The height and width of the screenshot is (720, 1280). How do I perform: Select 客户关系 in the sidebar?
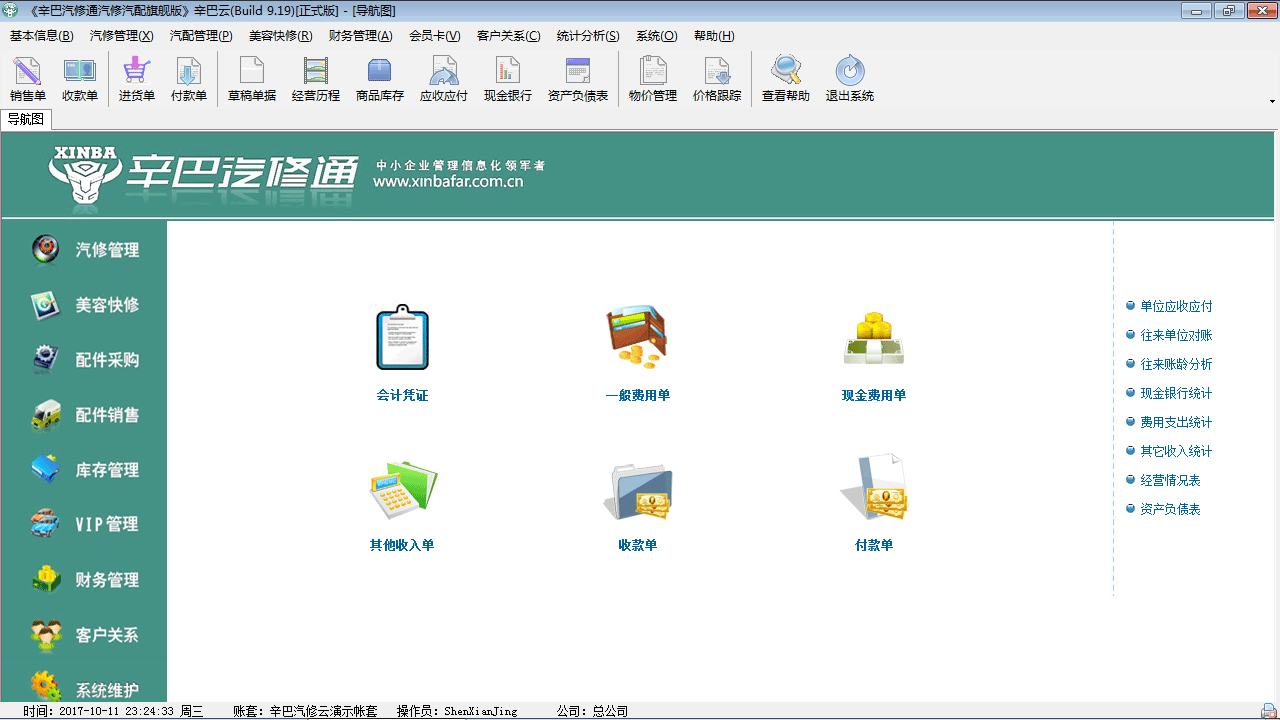(84, 635)
